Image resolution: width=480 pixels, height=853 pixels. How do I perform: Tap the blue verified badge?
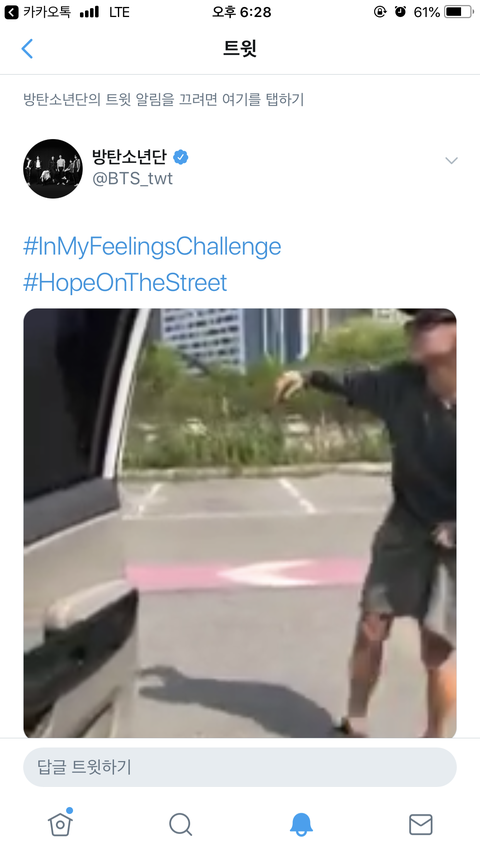181,157
